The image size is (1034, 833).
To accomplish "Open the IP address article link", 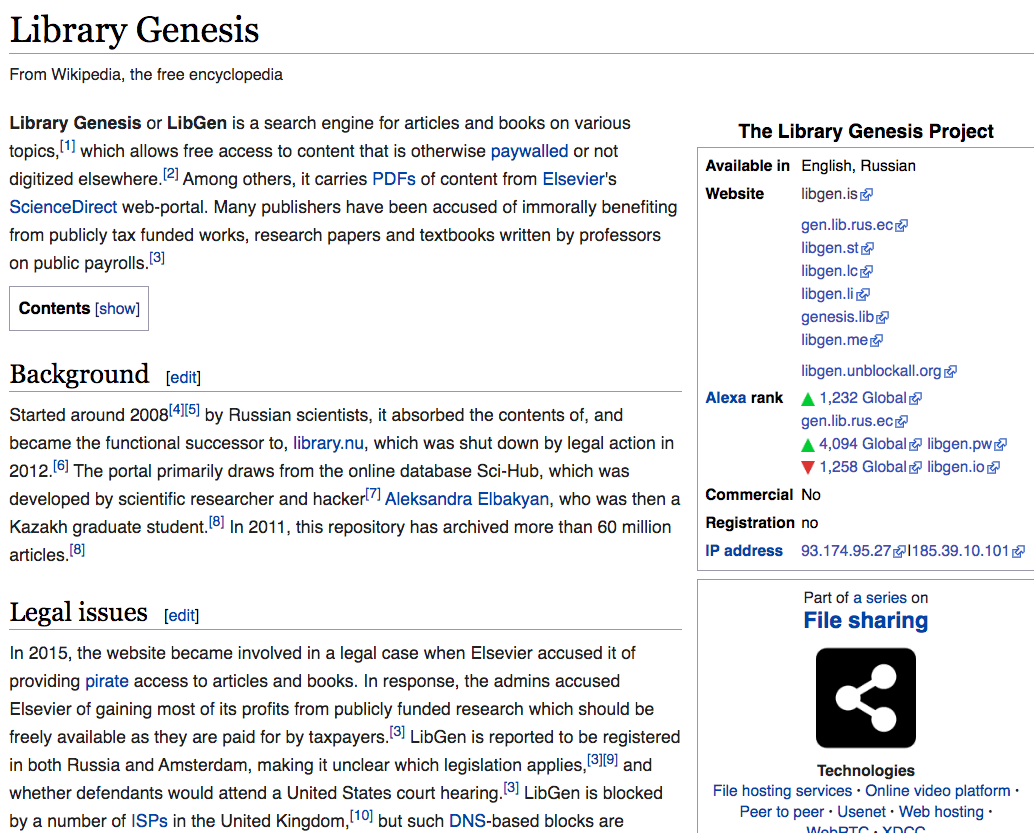I will pos(744,551).
